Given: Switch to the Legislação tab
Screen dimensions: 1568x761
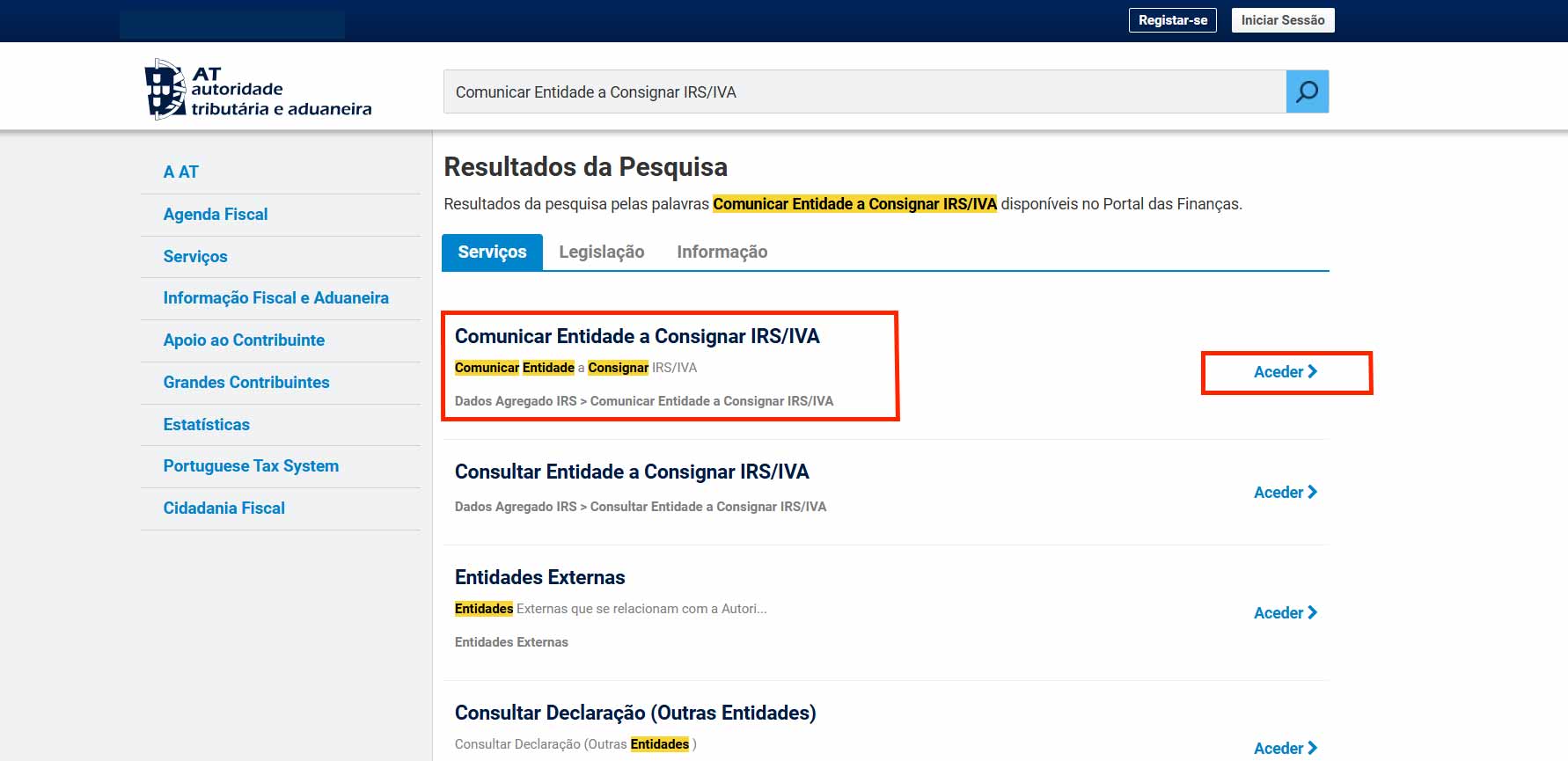Looking at the screenshot, I should (x=601, y=252).
